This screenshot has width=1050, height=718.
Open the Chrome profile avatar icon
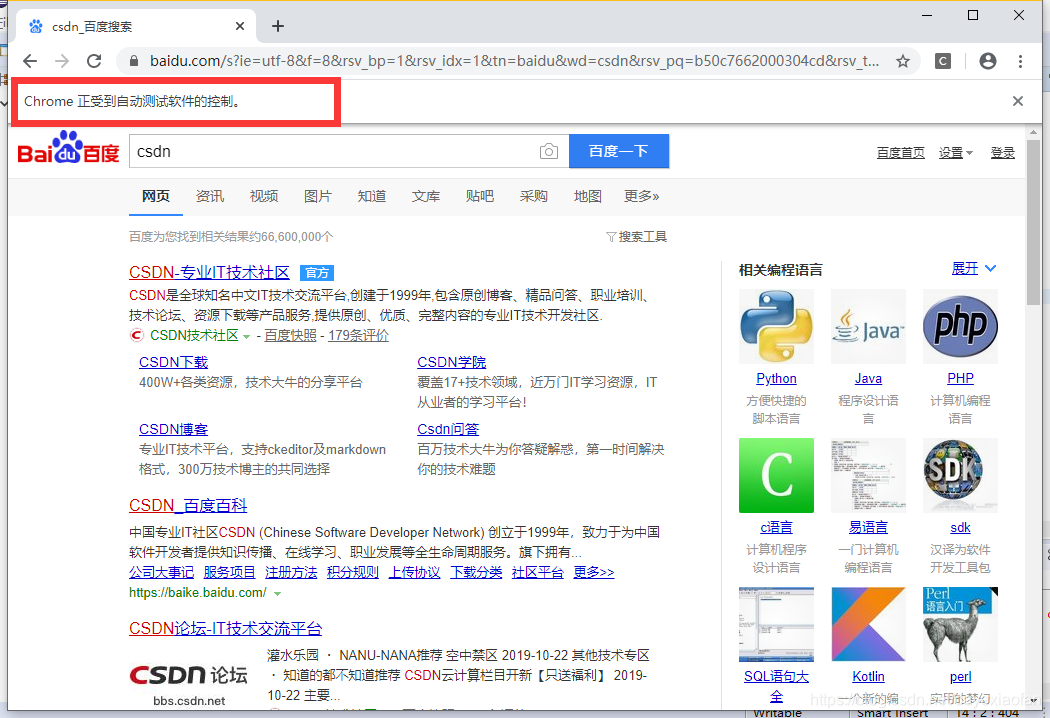988,61
